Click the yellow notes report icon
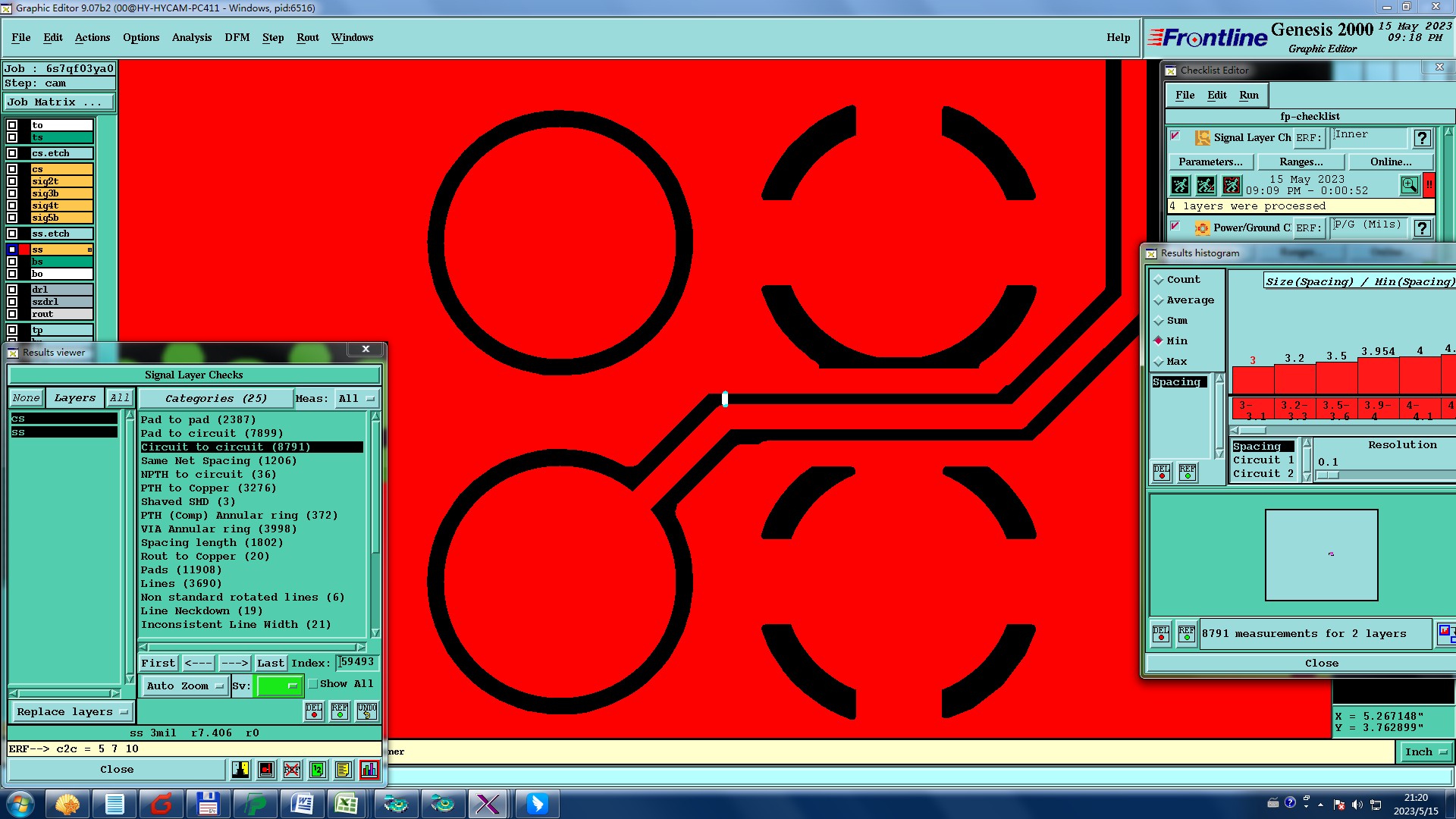This screenshot has width=1456, height=819. 344,770
